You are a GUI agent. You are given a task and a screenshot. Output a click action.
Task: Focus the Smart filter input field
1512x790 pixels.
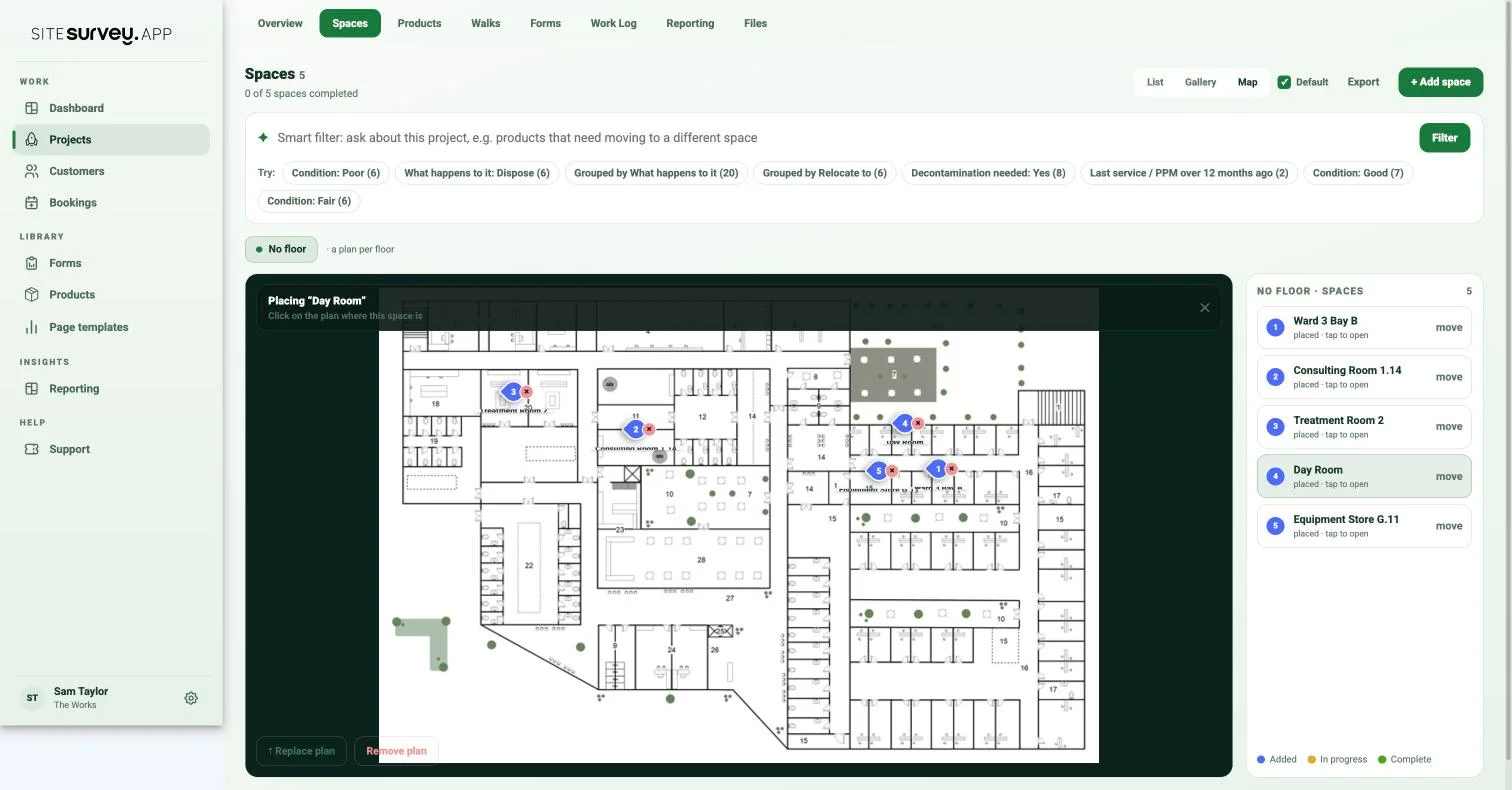840,138
